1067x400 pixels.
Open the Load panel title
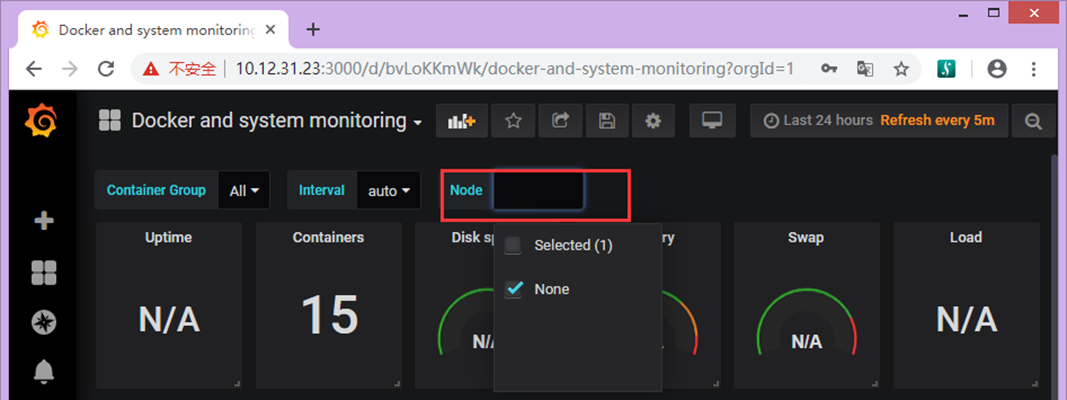click(966, 237)
